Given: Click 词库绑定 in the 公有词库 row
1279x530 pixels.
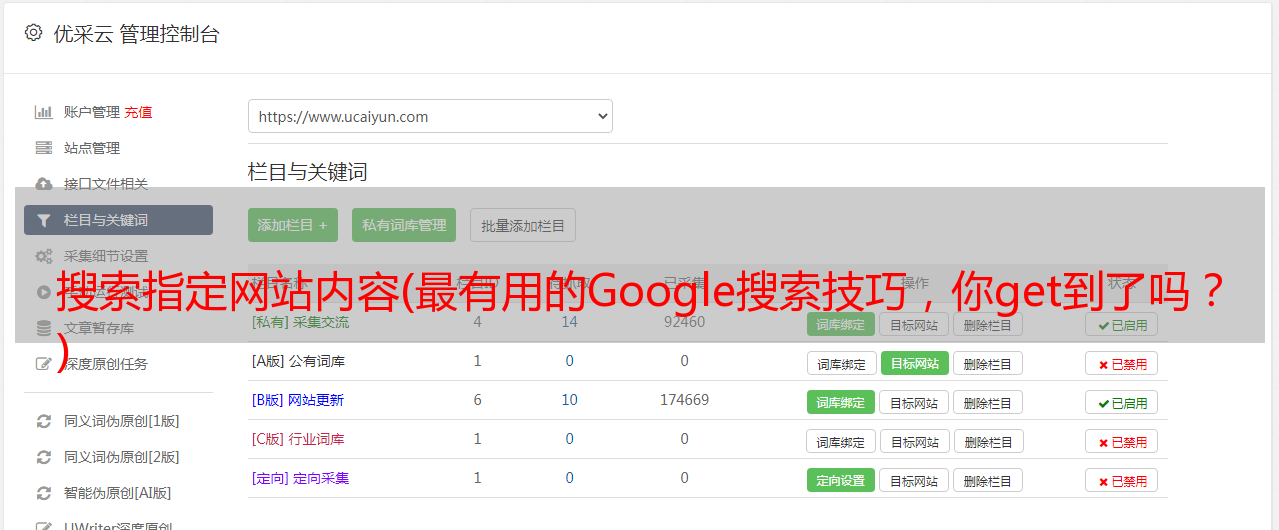Looking at the screenshot, I should [841, 363].
